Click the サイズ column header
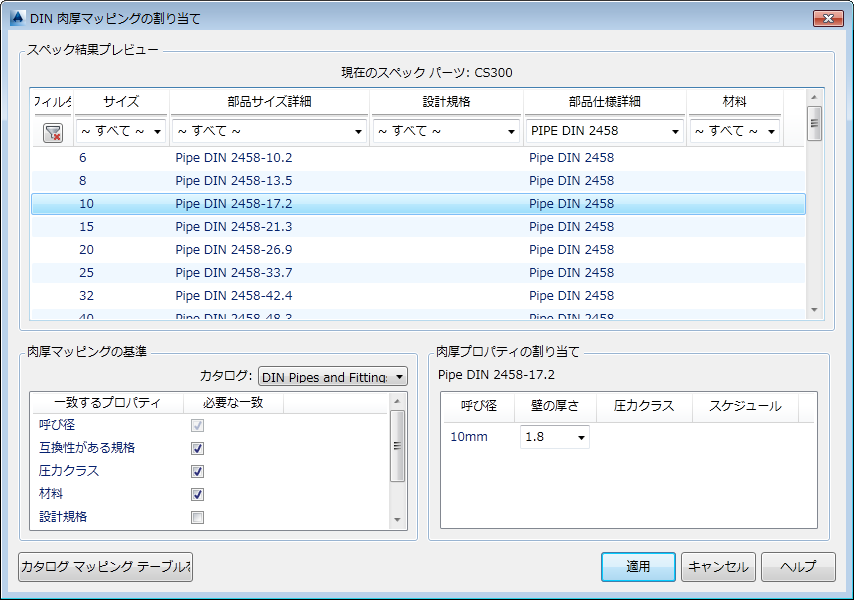 click(x=121, y=101)
